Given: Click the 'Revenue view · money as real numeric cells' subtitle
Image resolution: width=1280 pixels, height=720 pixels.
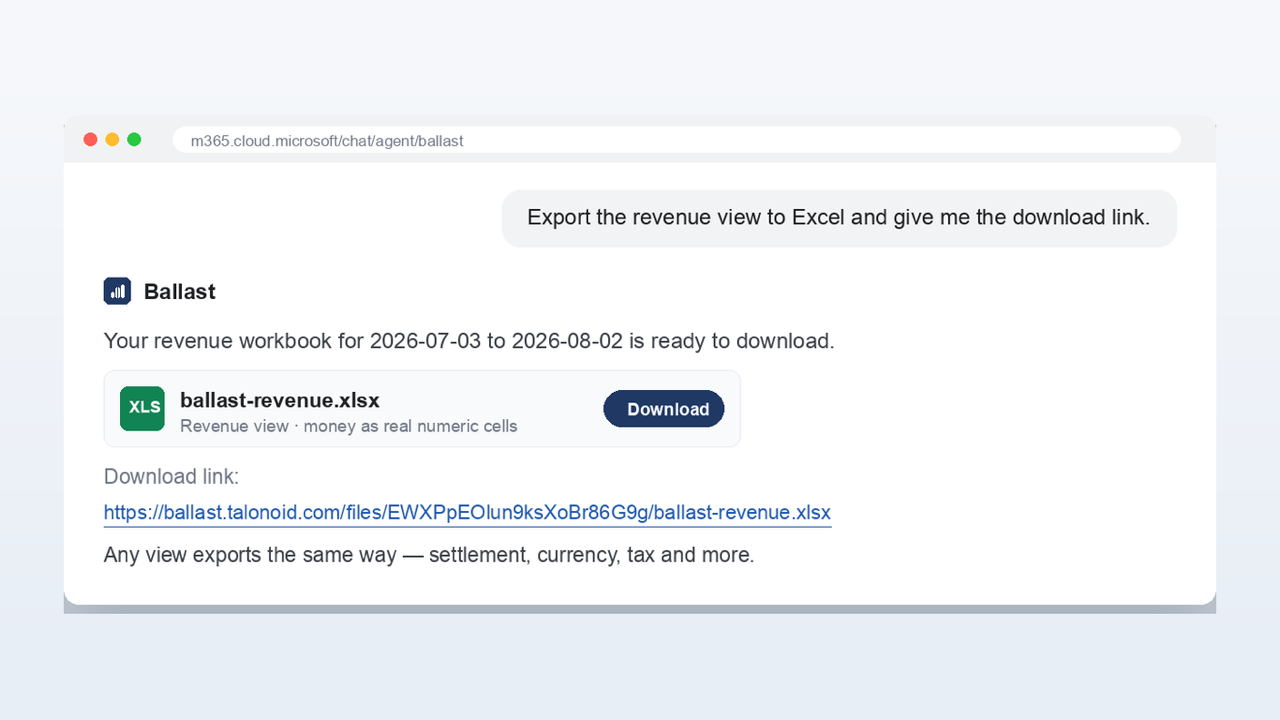Looking at the screenshot, I should 349,426.
